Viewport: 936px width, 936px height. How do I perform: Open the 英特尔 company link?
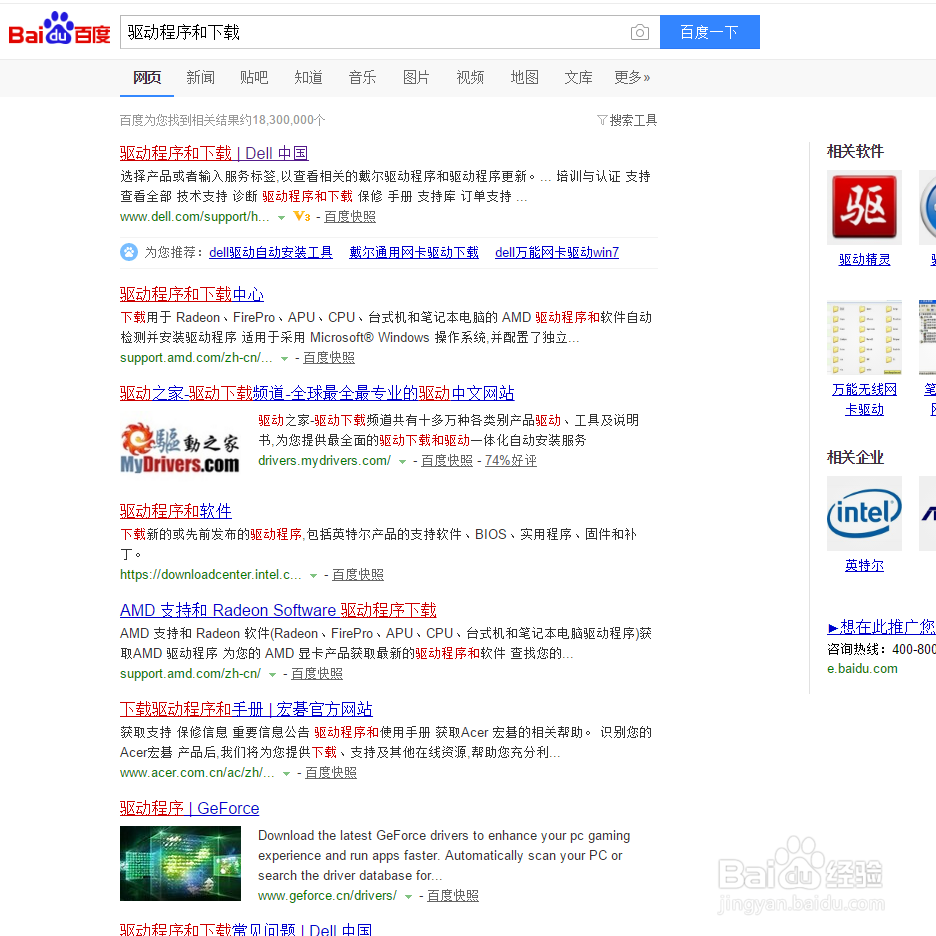point(864,565)
